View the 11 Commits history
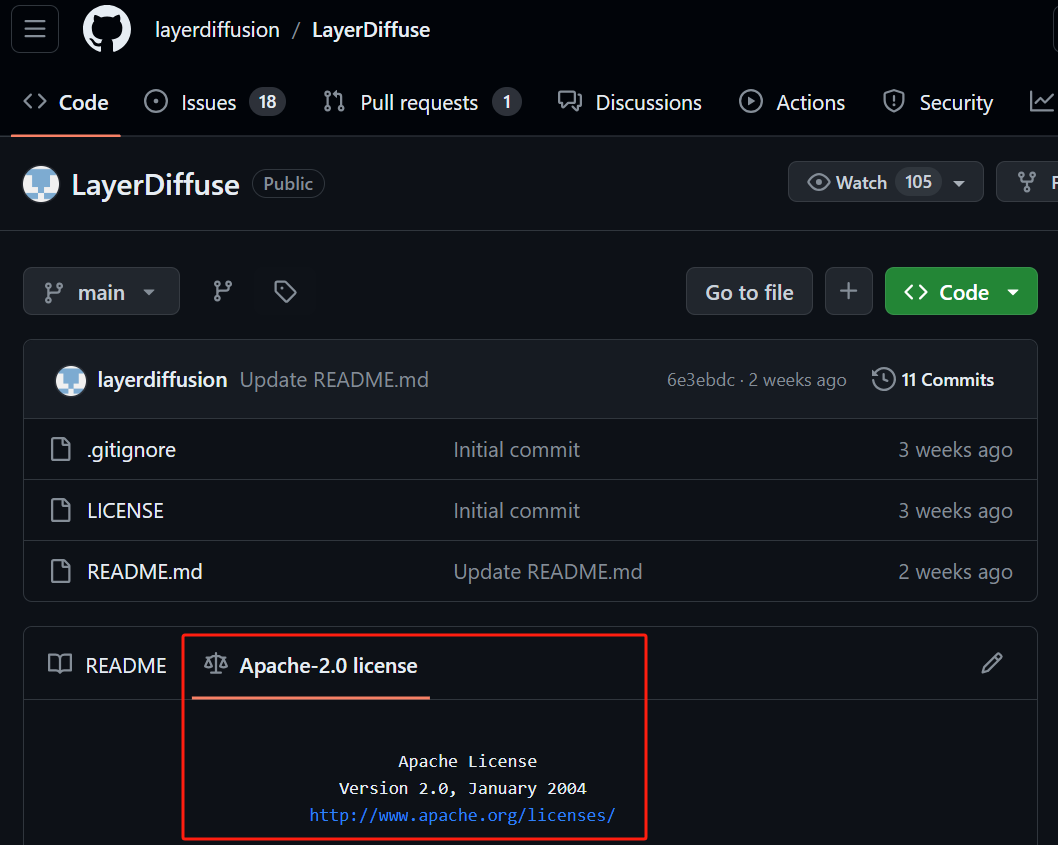 pos(932,380)
